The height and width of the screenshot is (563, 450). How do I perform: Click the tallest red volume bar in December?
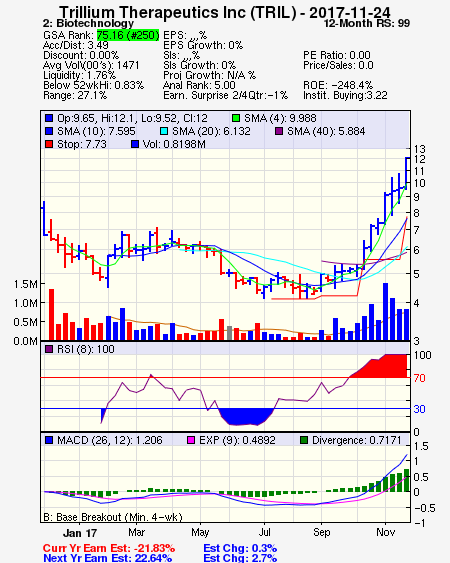pyautogui.click(x=51, y=315)
